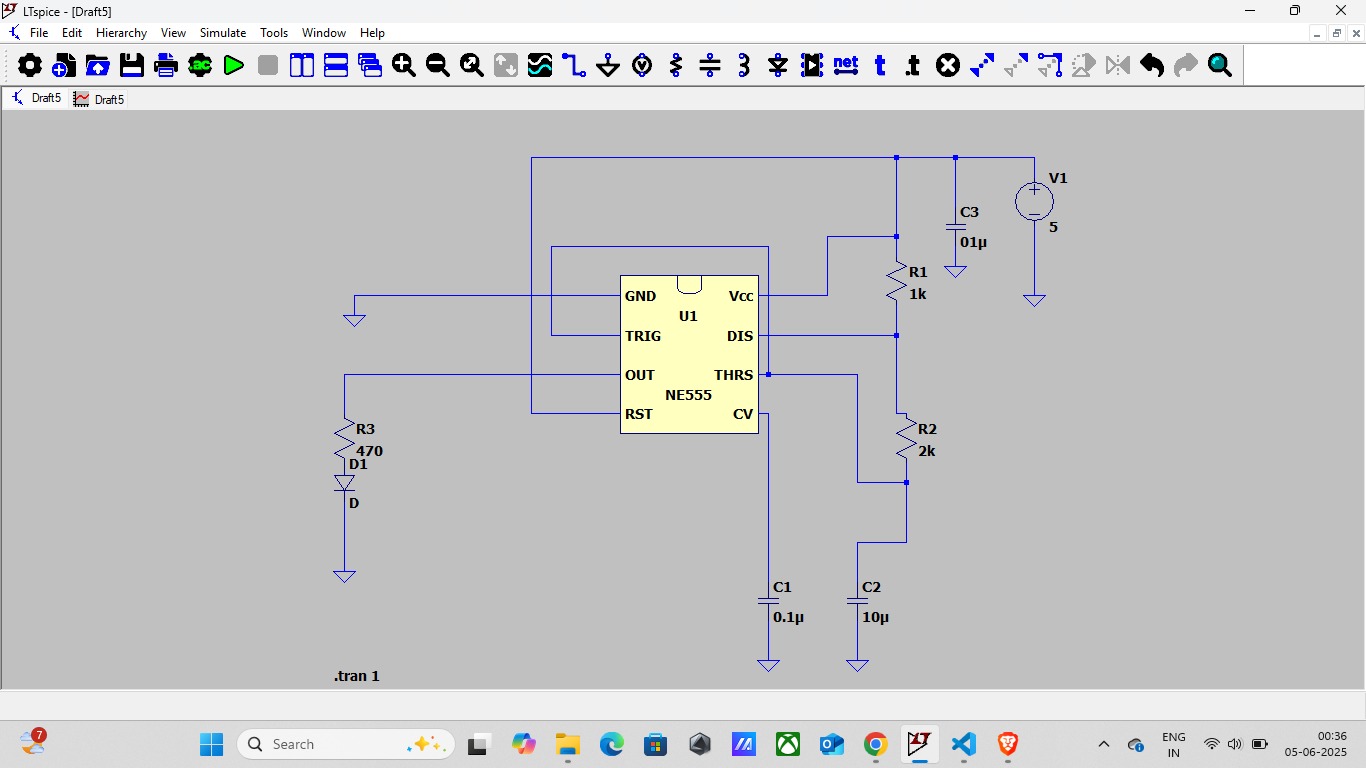Screen dimensions: 1366x768
Task: Click capacitor C2 value 10µ
Action: coord(875,617)
